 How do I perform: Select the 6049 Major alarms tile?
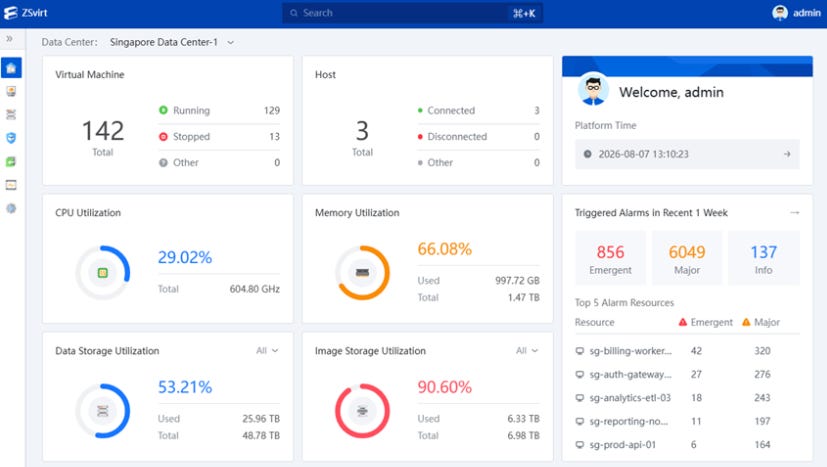(687, 259)
